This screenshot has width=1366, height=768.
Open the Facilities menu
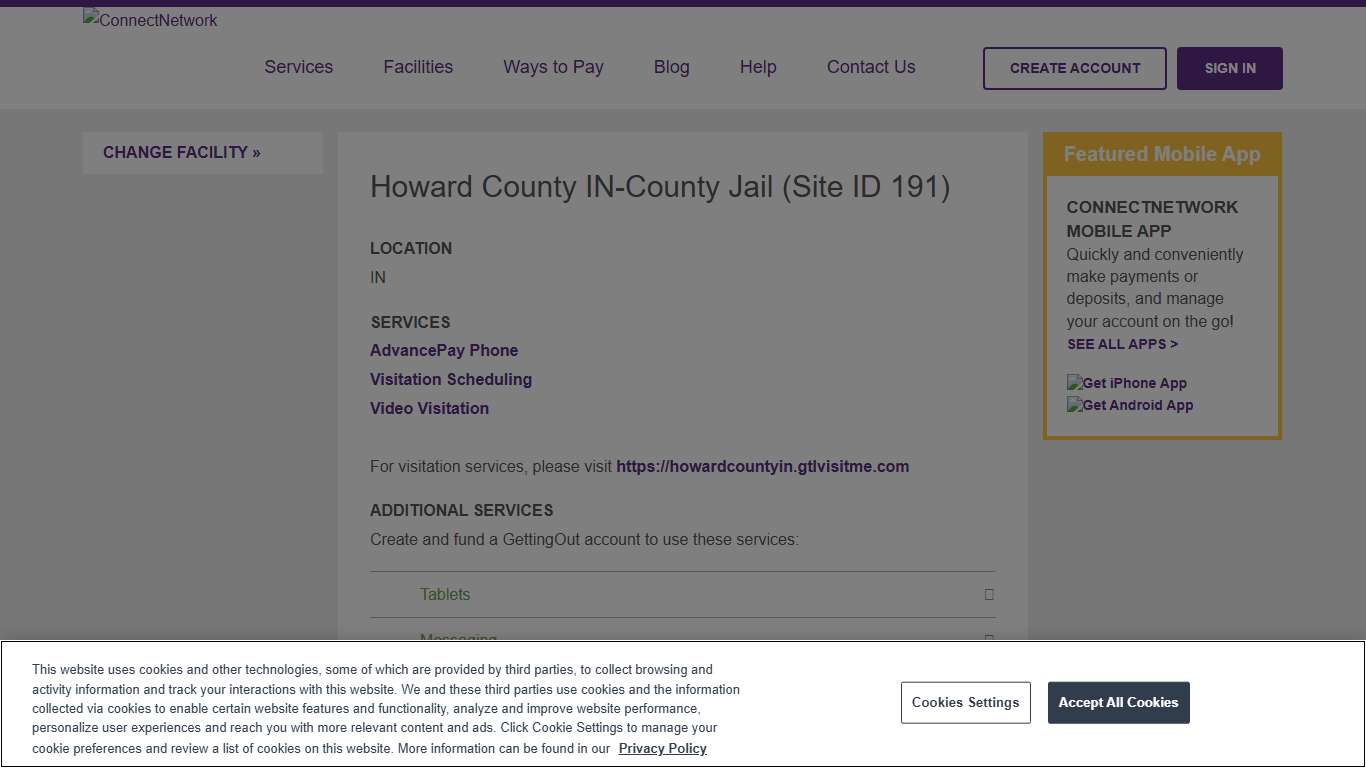coord(418,67)
